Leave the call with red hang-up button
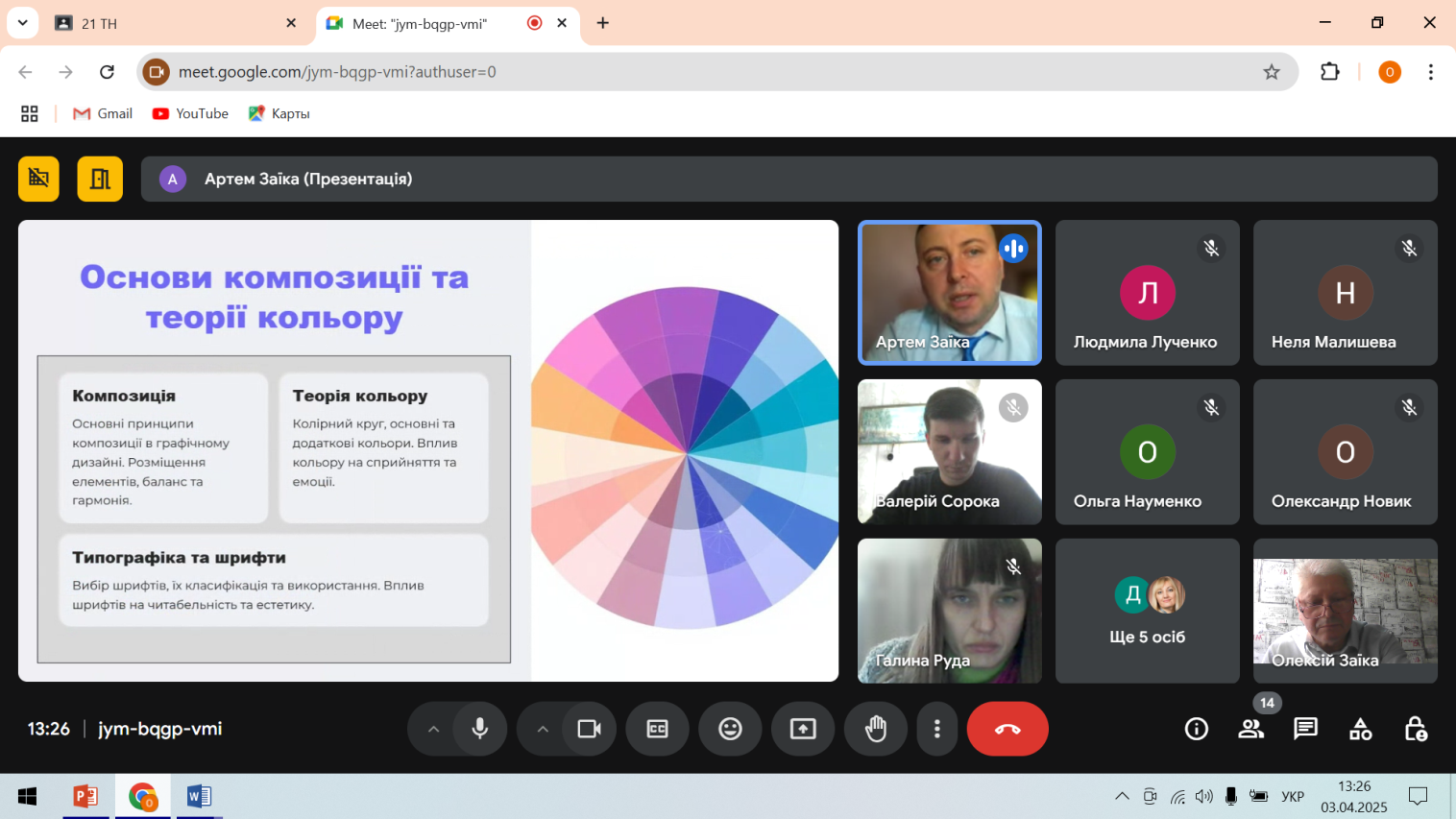 [x=1007, y=729]
